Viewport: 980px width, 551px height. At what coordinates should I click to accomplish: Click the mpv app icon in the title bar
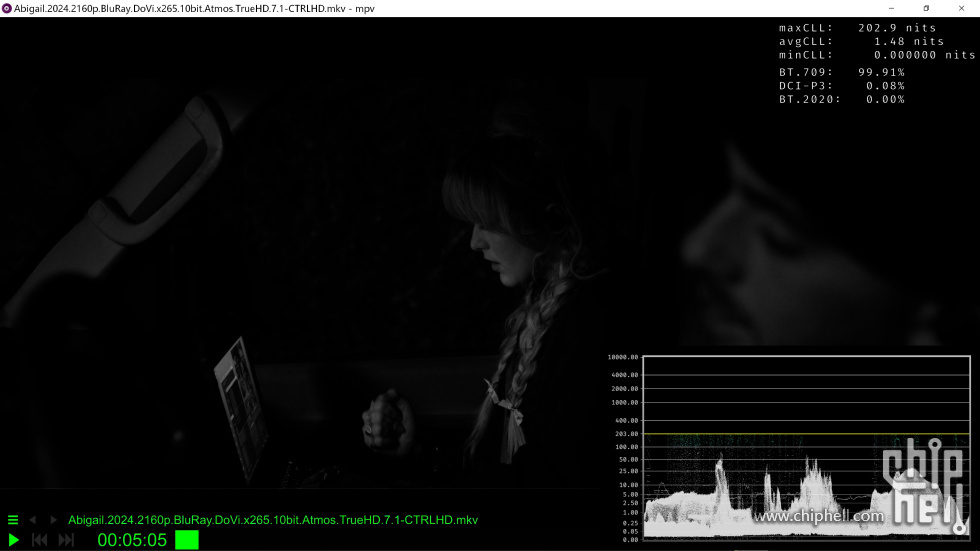coord(7,8)
